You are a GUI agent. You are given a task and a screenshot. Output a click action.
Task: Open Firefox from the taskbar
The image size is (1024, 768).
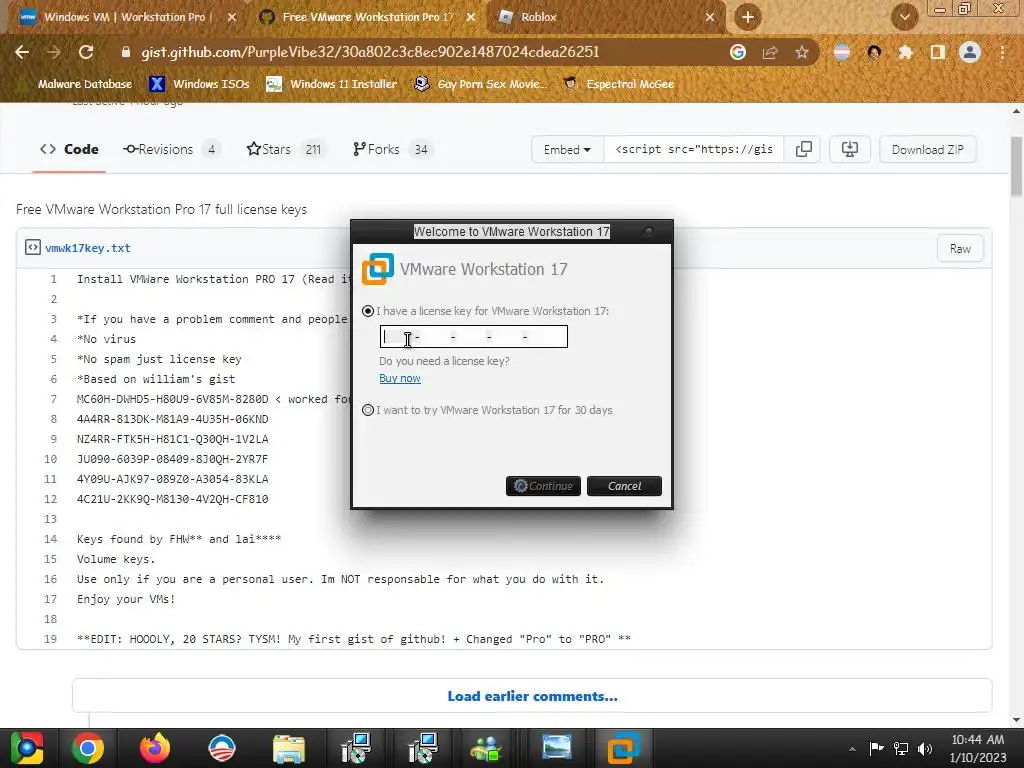pos(155,748)
